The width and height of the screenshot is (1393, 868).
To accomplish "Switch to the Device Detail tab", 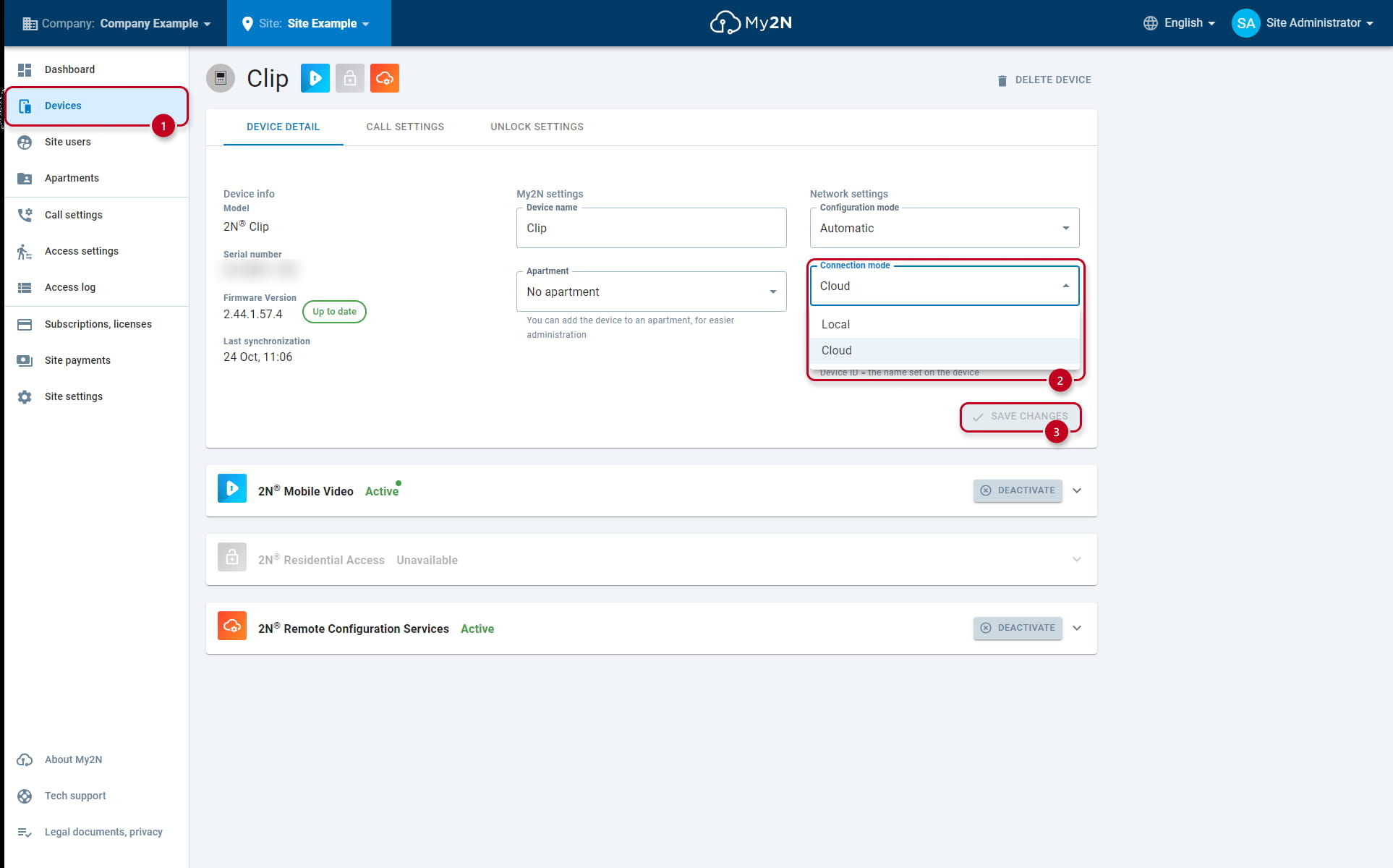I will click(284, 127).
